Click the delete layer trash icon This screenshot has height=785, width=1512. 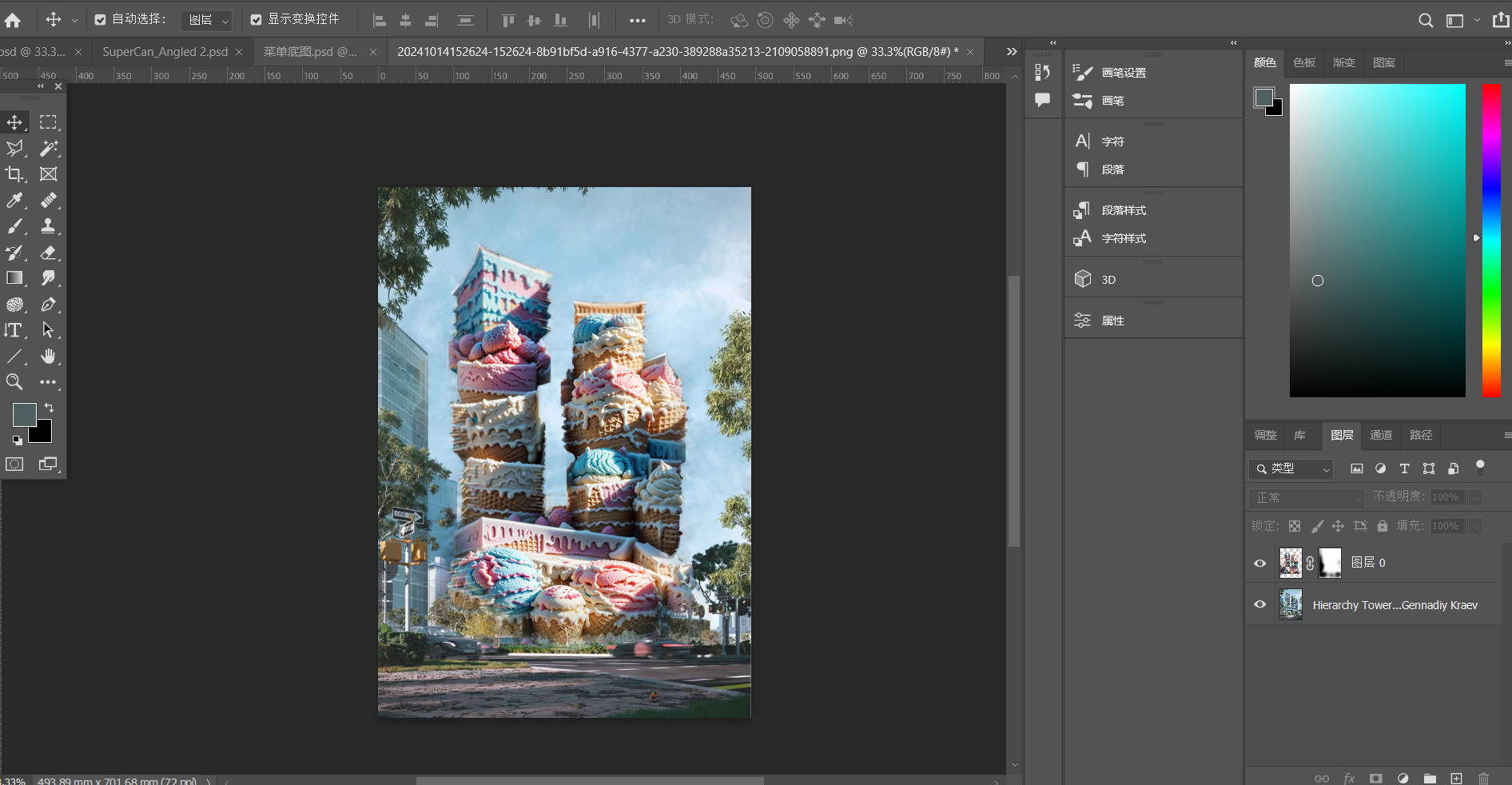pyautogui.click(x=1483, y=778)
